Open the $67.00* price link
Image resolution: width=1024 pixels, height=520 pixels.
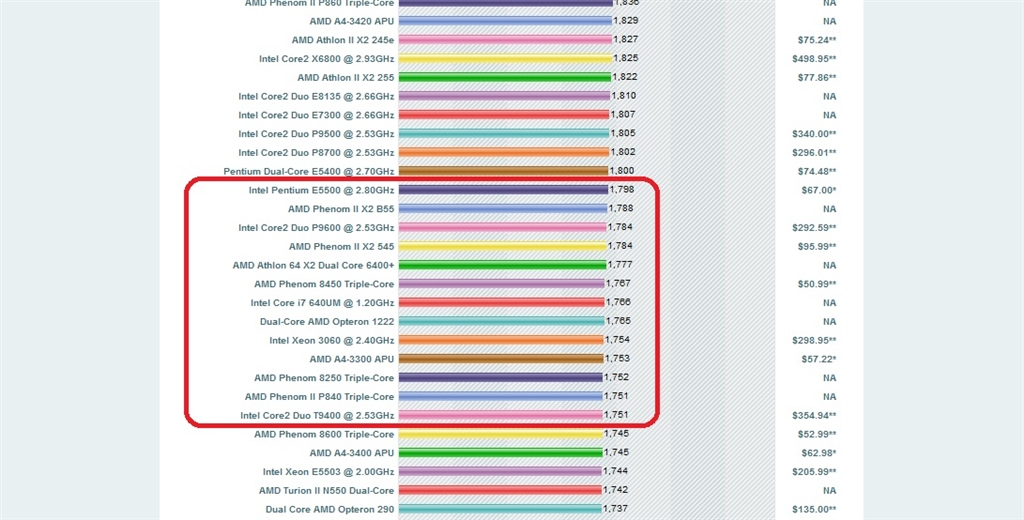tap(819, 191)
